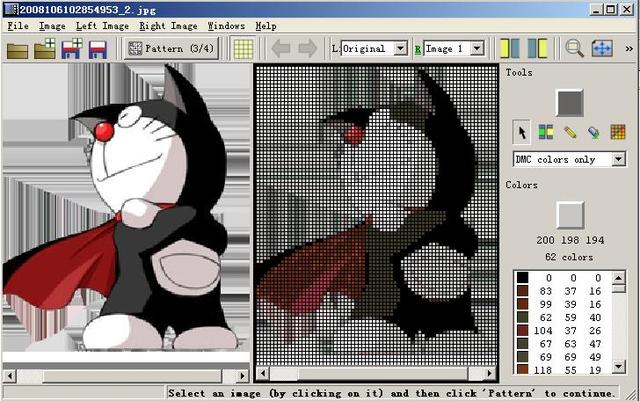Image resolution: width=640 pixels, height=401 pixels.
Task: Select color row 67 63 47
Action: [x=562, y=344]
